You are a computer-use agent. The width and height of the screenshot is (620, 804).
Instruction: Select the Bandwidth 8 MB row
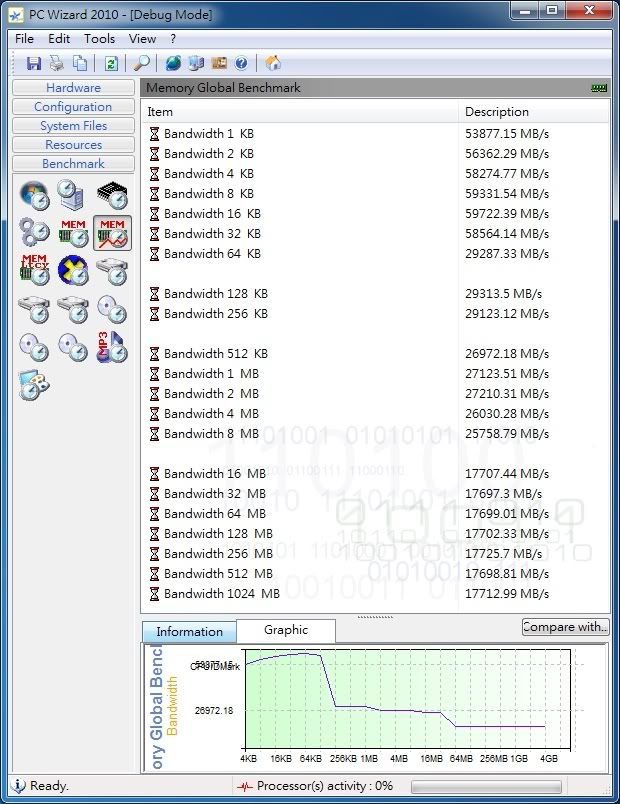[375, 434]
